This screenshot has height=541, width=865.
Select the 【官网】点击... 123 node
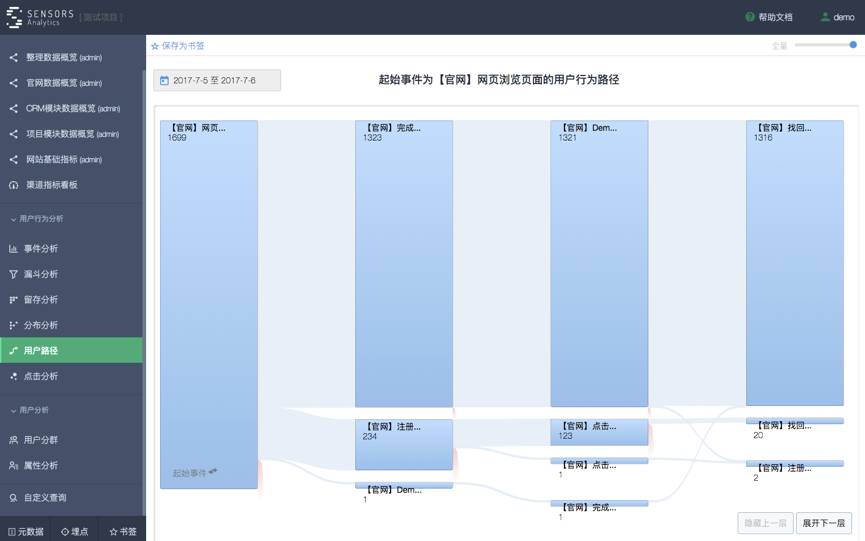(599, 432)
